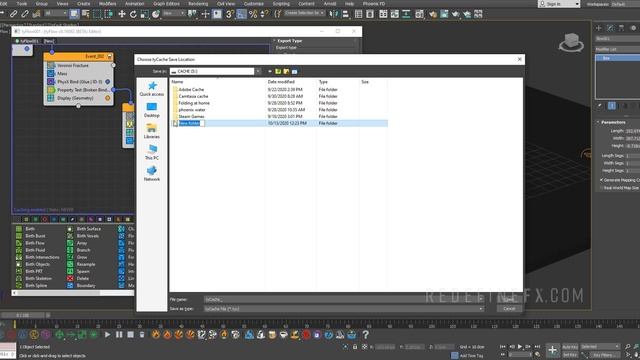Open the Modifier List dropdown
Image resolution: width=640 pixels, height=360 pixels.
pyautogui.click(x=617, y=49)
